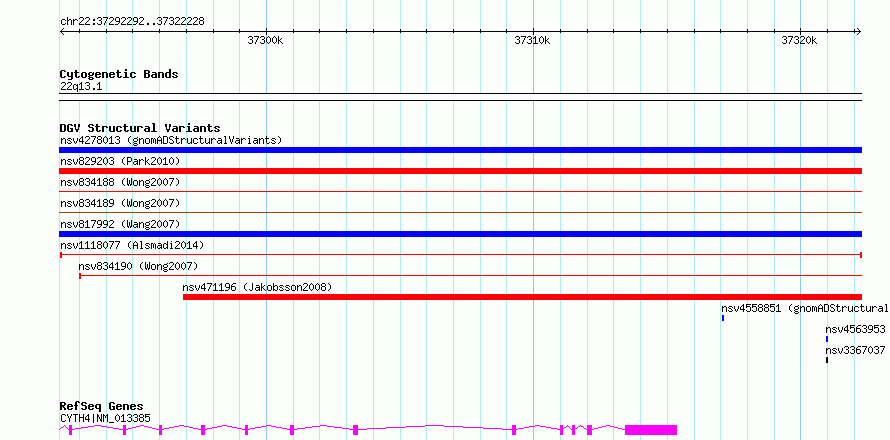Click the 37300k ruler tick label

tap(265, 40)
